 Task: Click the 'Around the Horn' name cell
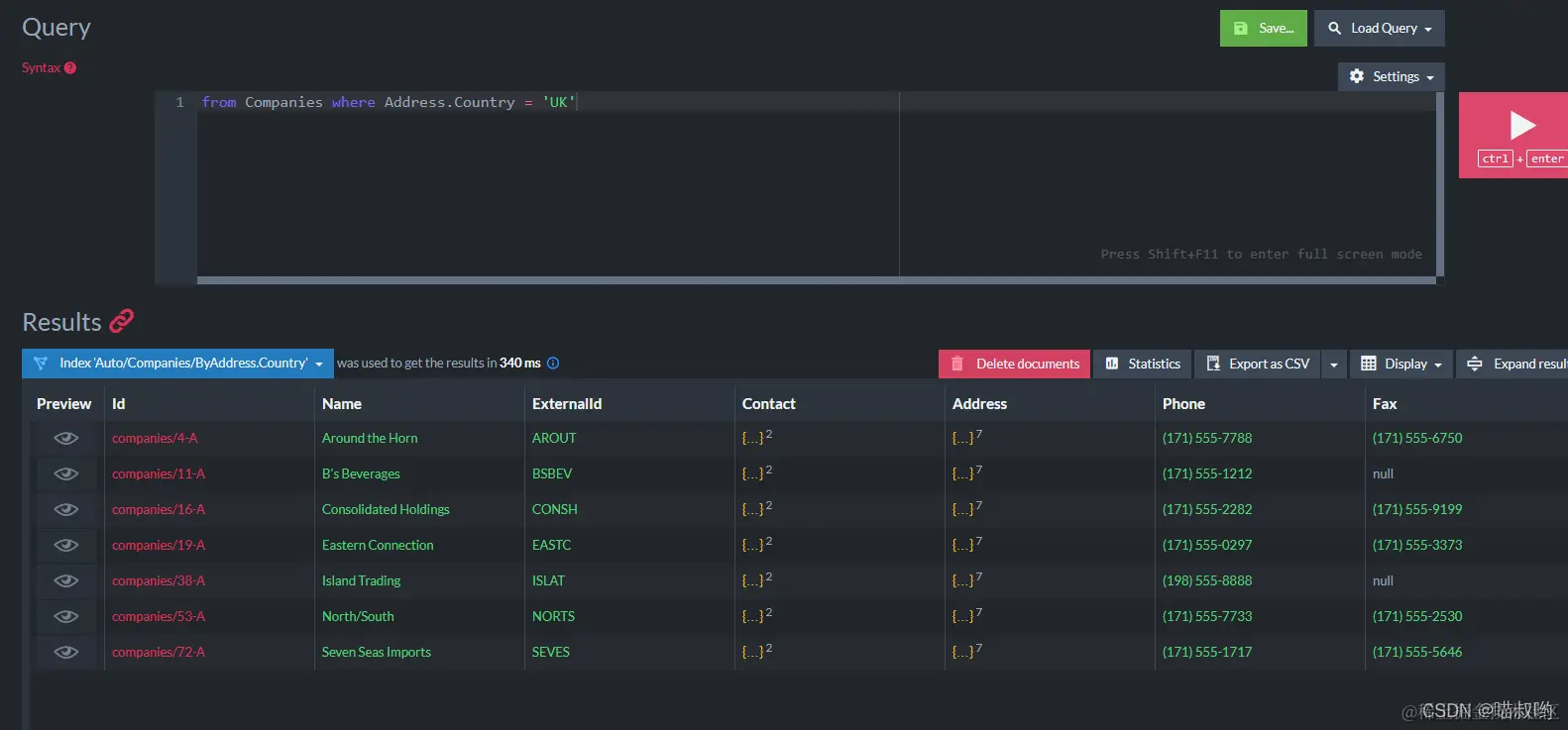(370, 438)
